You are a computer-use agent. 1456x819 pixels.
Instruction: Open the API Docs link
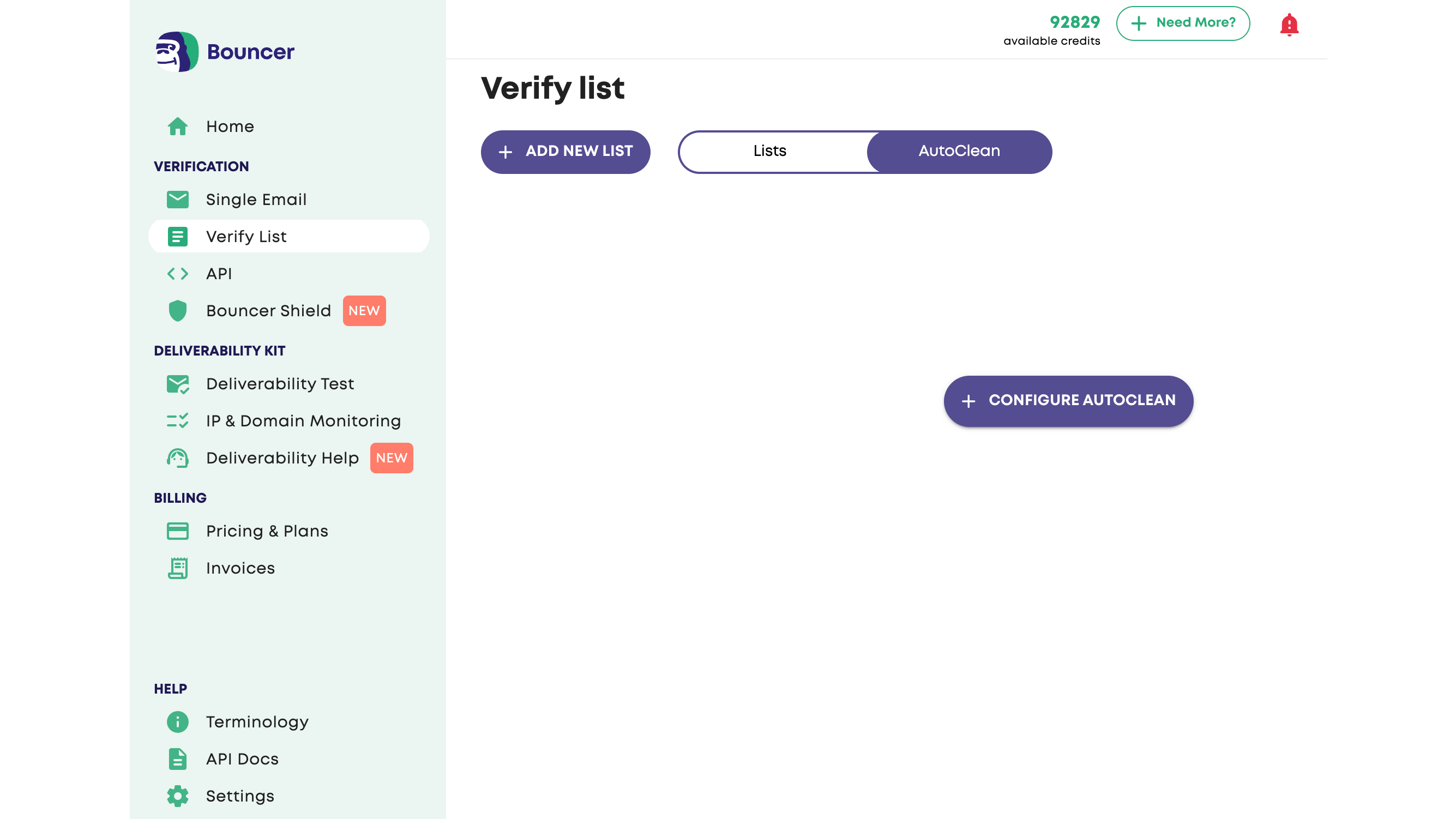(242, 759)
